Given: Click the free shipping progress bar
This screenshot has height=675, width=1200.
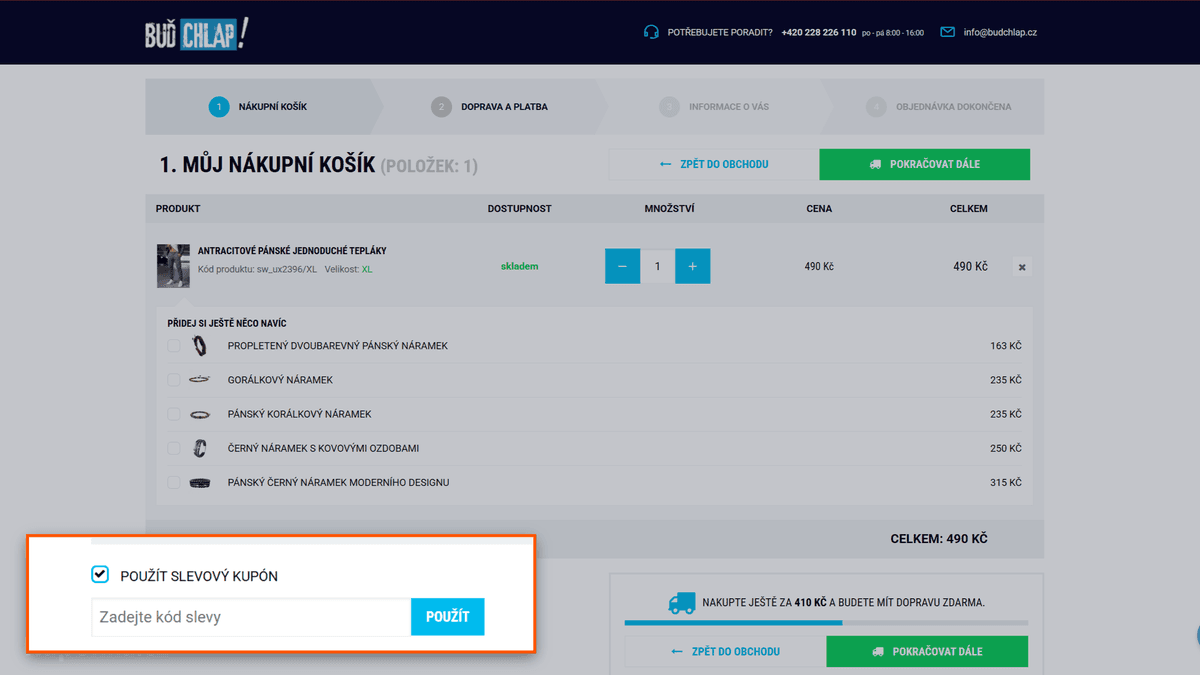Looking at the screenshot, I should [826, 623].
